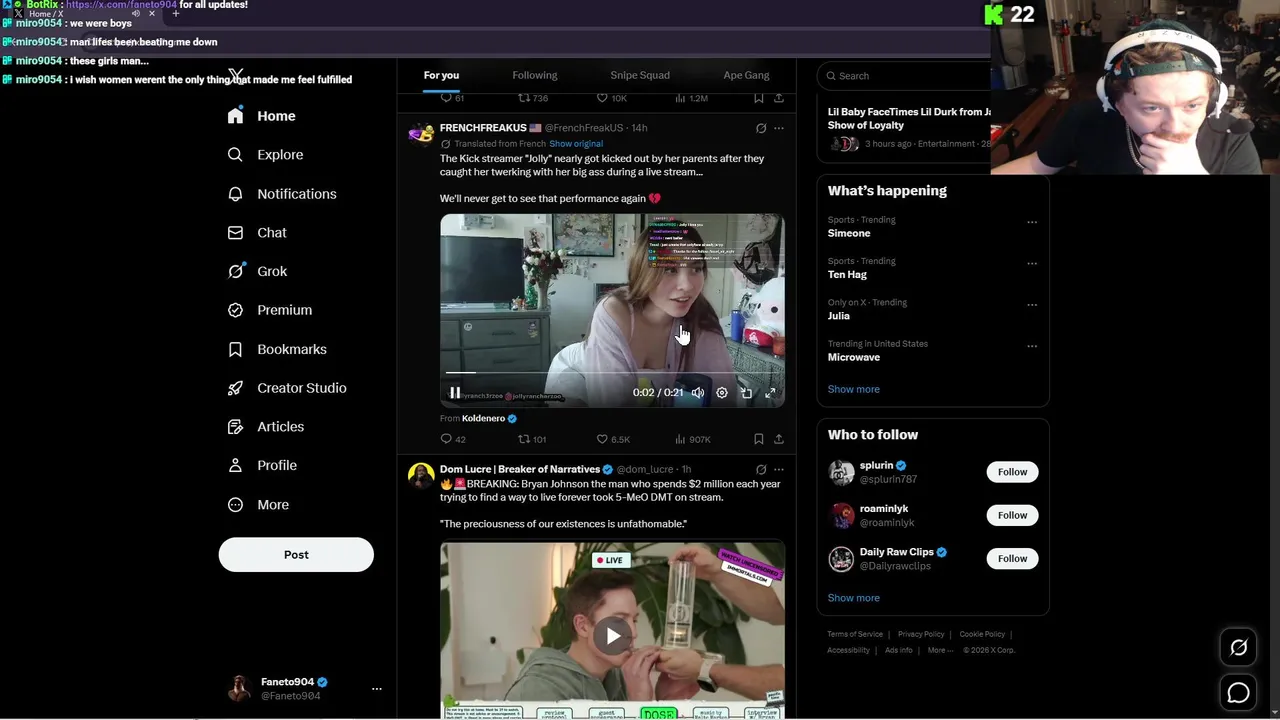Viewport: 1280px width, 720px height.
Task: Follow splurin account
Action: [x=1012, y=472]
